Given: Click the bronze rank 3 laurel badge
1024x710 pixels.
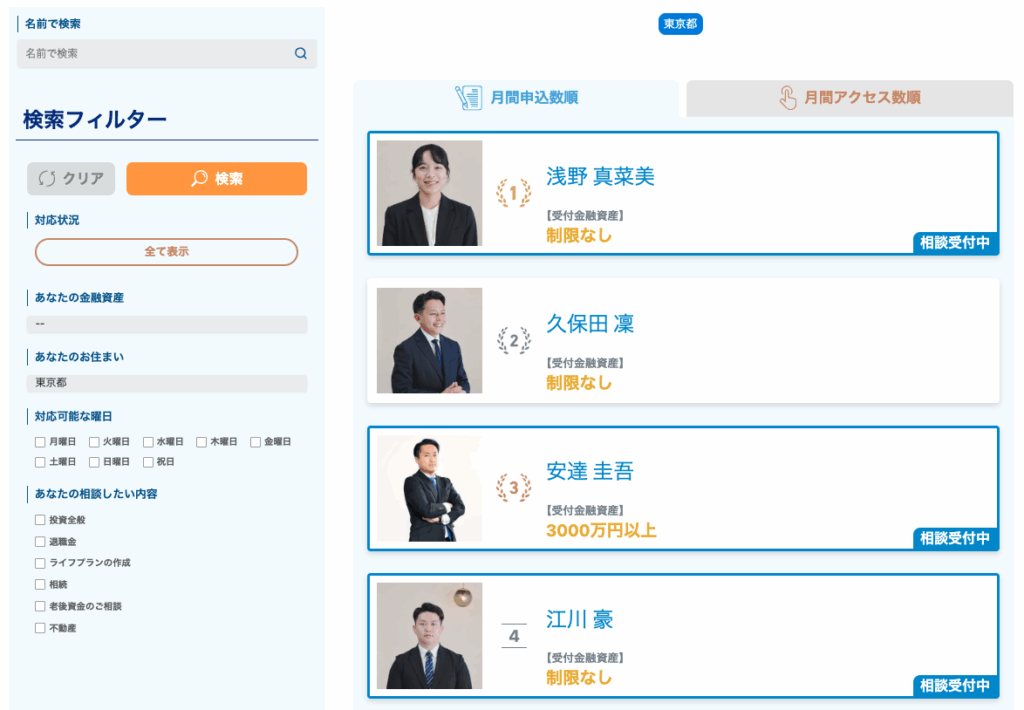Looking at the screenshot, I should (514, 488).
